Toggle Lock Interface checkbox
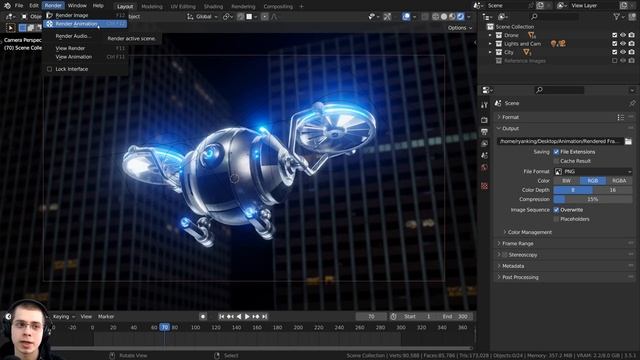640x360 pixels. pyautogui.click(x=49, y=69)
